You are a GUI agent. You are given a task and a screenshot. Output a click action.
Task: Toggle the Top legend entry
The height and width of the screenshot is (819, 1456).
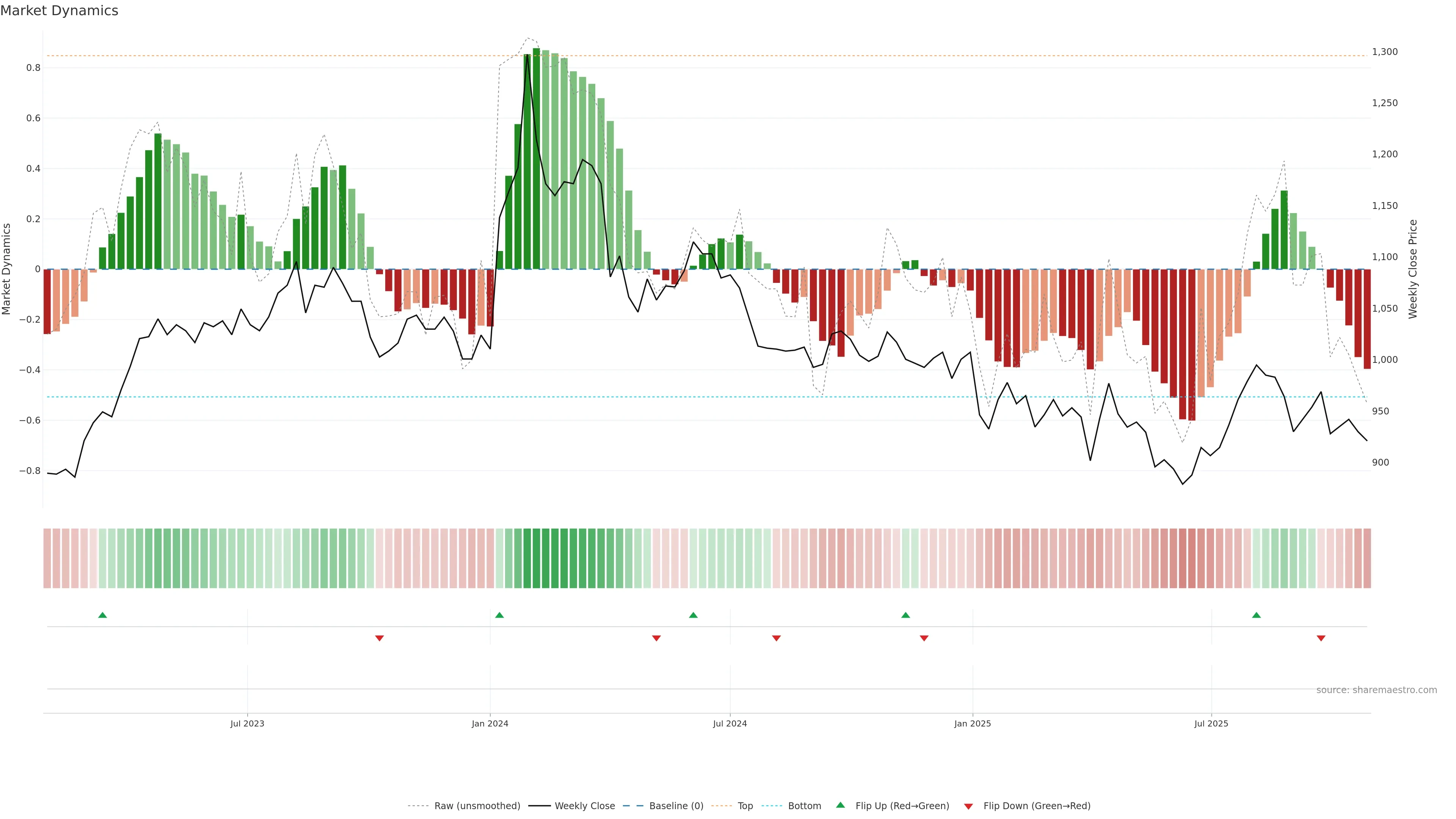pyautogui.click(x=745, y=806)
